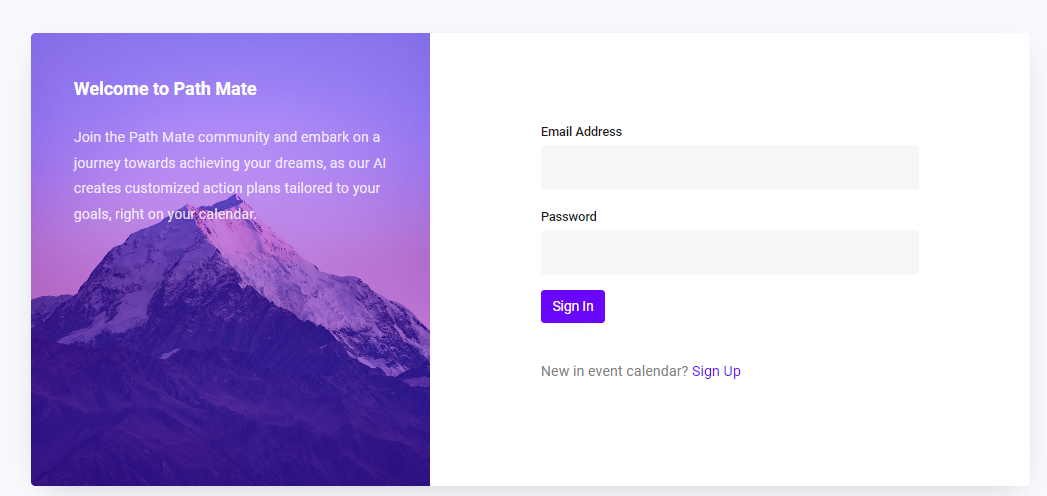Click blank white space below the Sign Up link

coord(729,434)
